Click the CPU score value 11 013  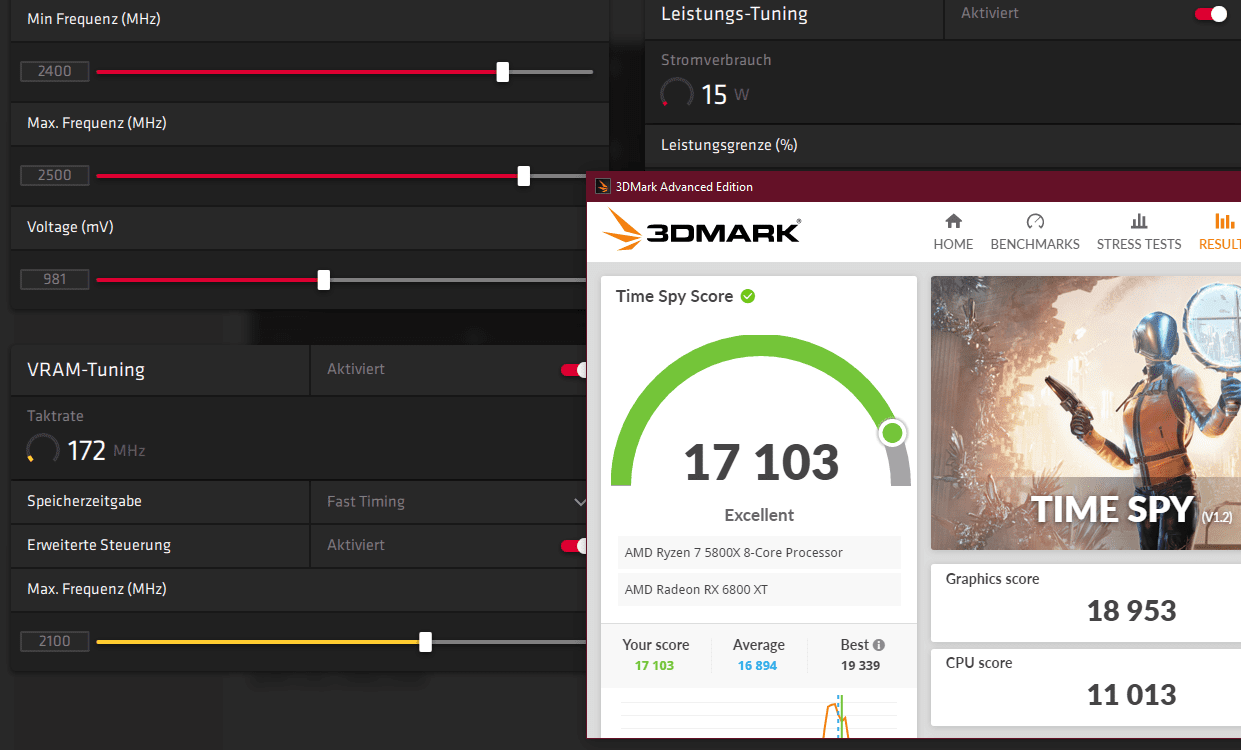(1132, 695)
